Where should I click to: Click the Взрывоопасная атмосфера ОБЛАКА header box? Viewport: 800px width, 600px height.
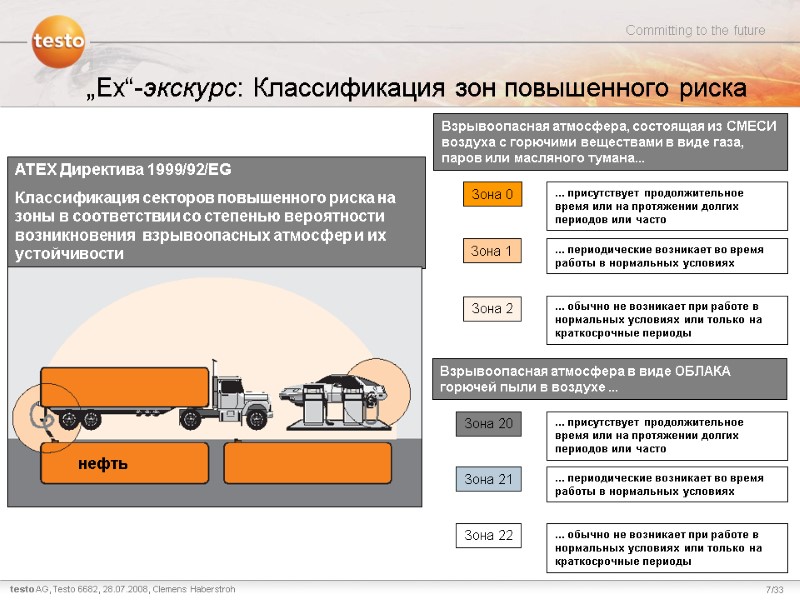(x=610, y=379)
